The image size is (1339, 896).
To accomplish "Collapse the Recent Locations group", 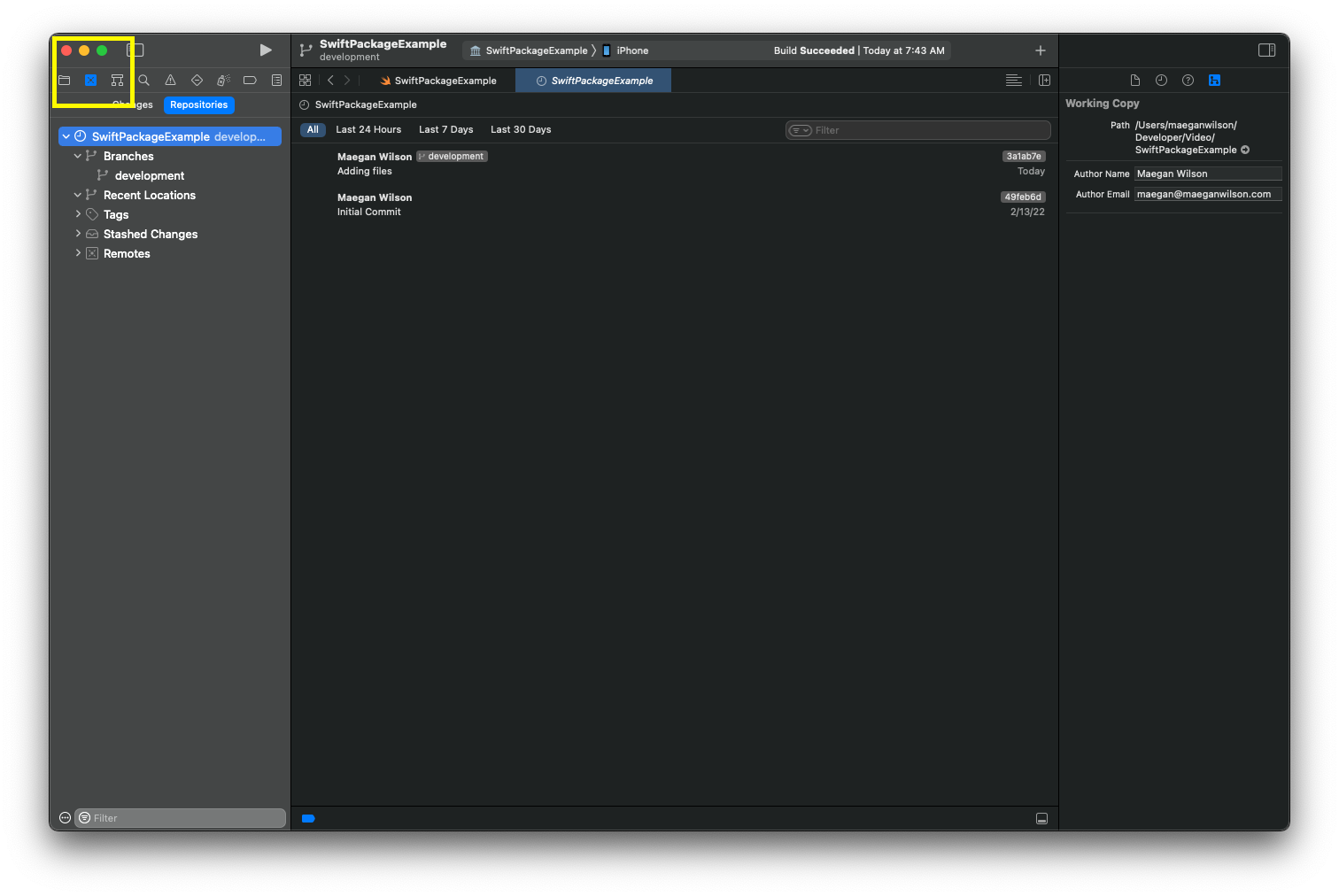I will pos(78,195).
